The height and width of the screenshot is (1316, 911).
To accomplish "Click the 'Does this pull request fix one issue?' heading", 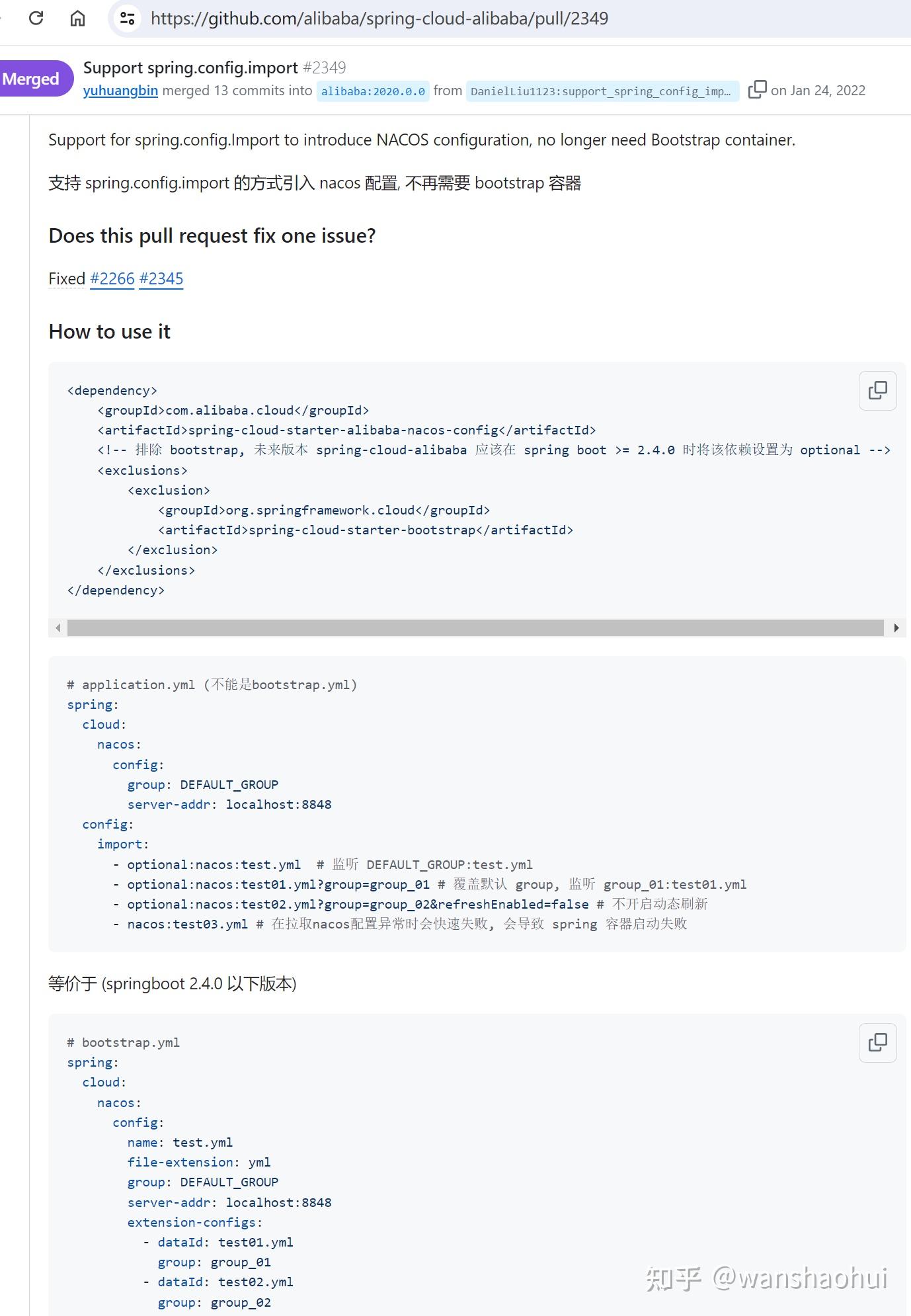I will (212, 236).
